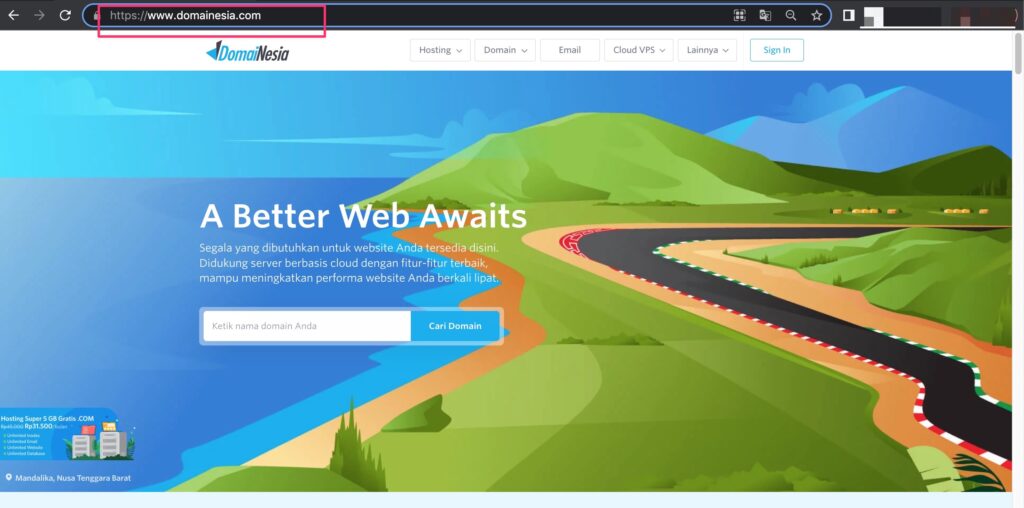This screenshot has height=508, width=1024.
Task: Reload the DomaiNesia page
Action: 65,16
